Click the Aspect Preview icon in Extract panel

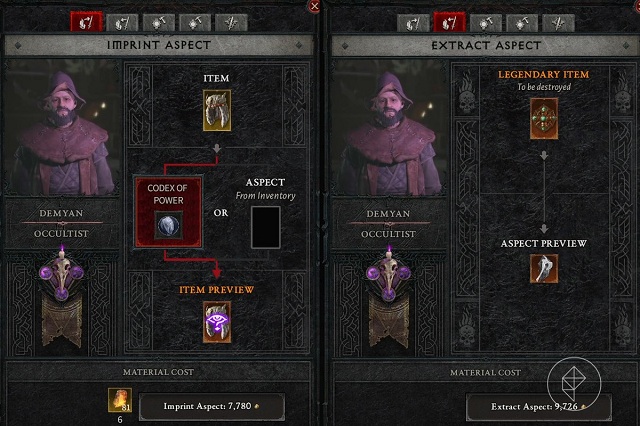pos(544,268)
